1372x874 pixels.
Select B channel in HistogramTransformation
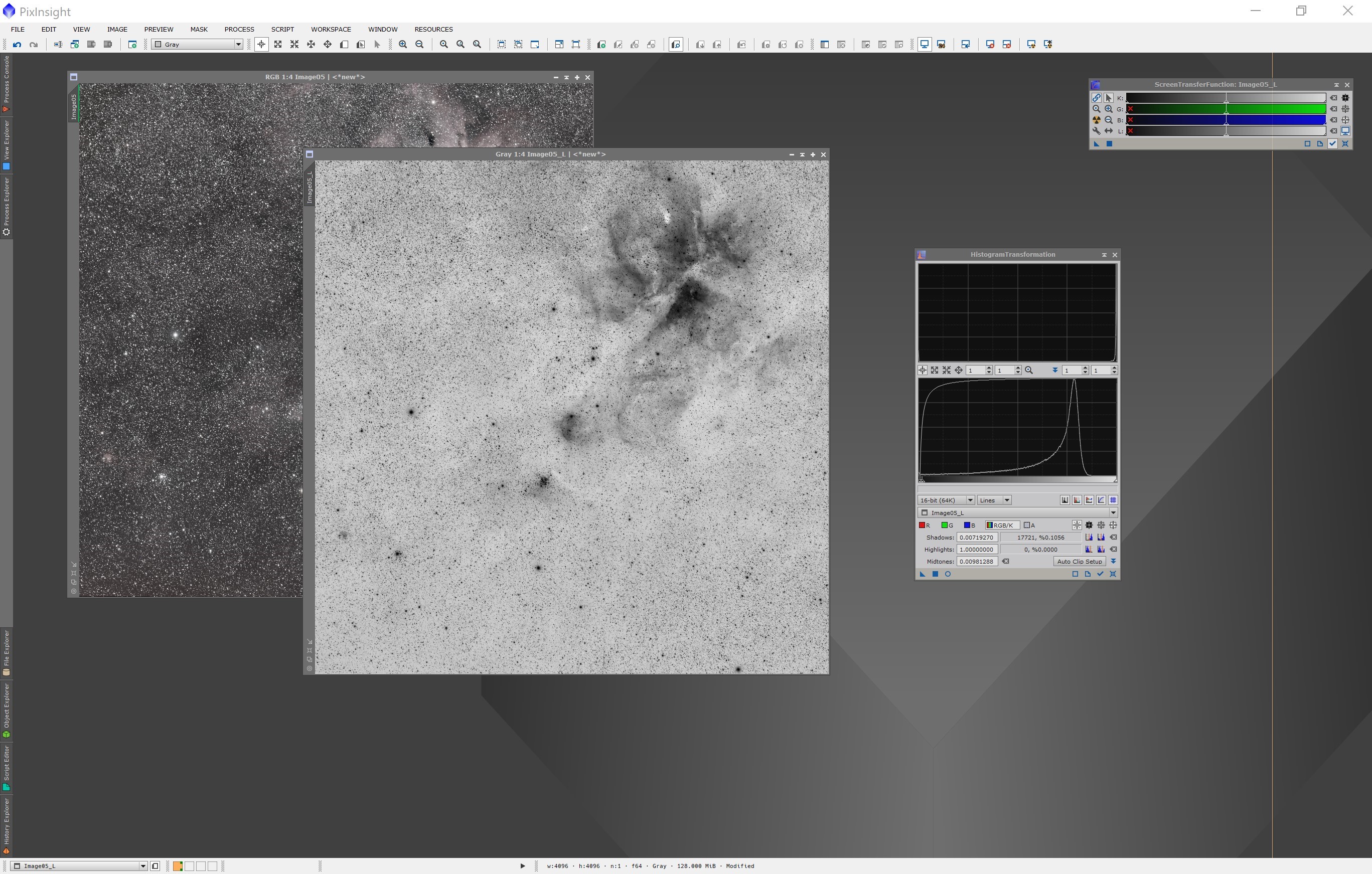969,526
